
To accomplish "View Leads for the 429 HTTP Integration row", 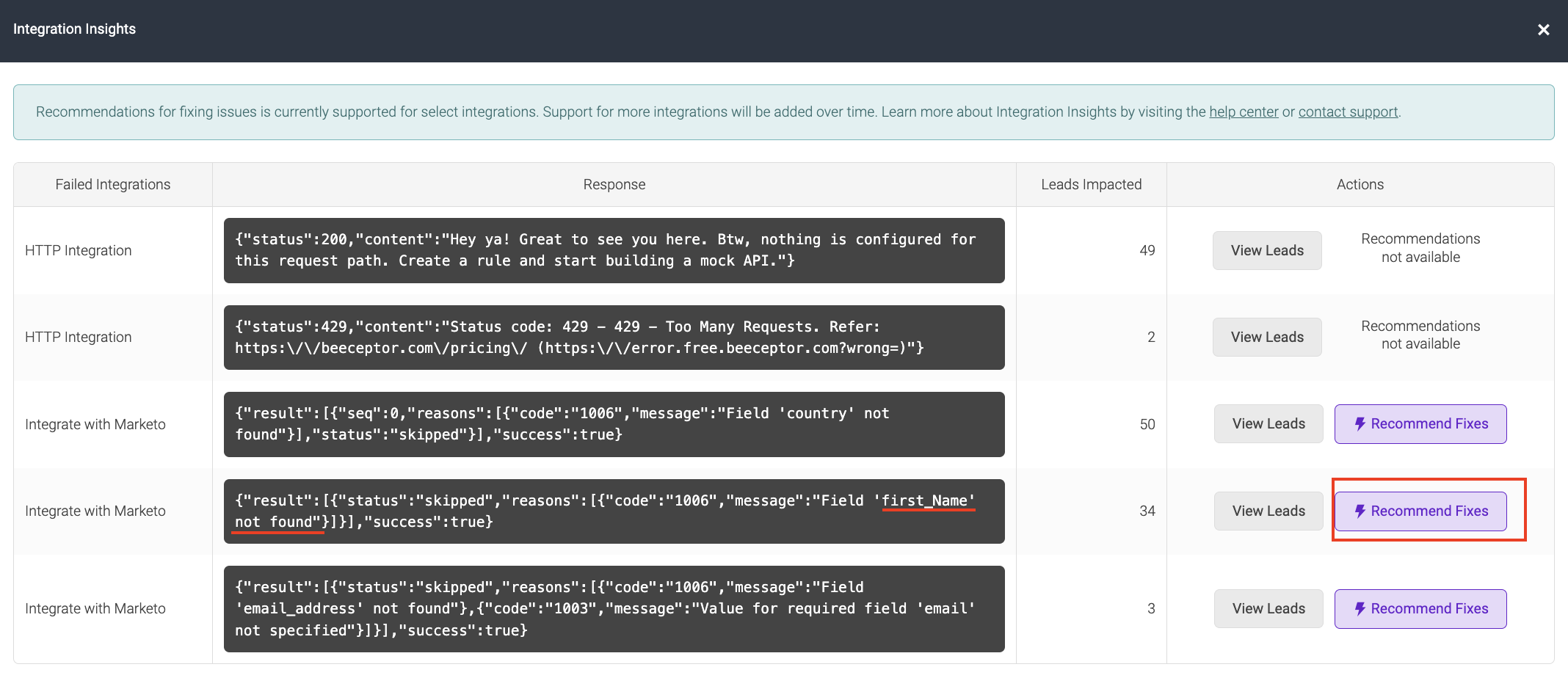I will (x=1267, y=337).
